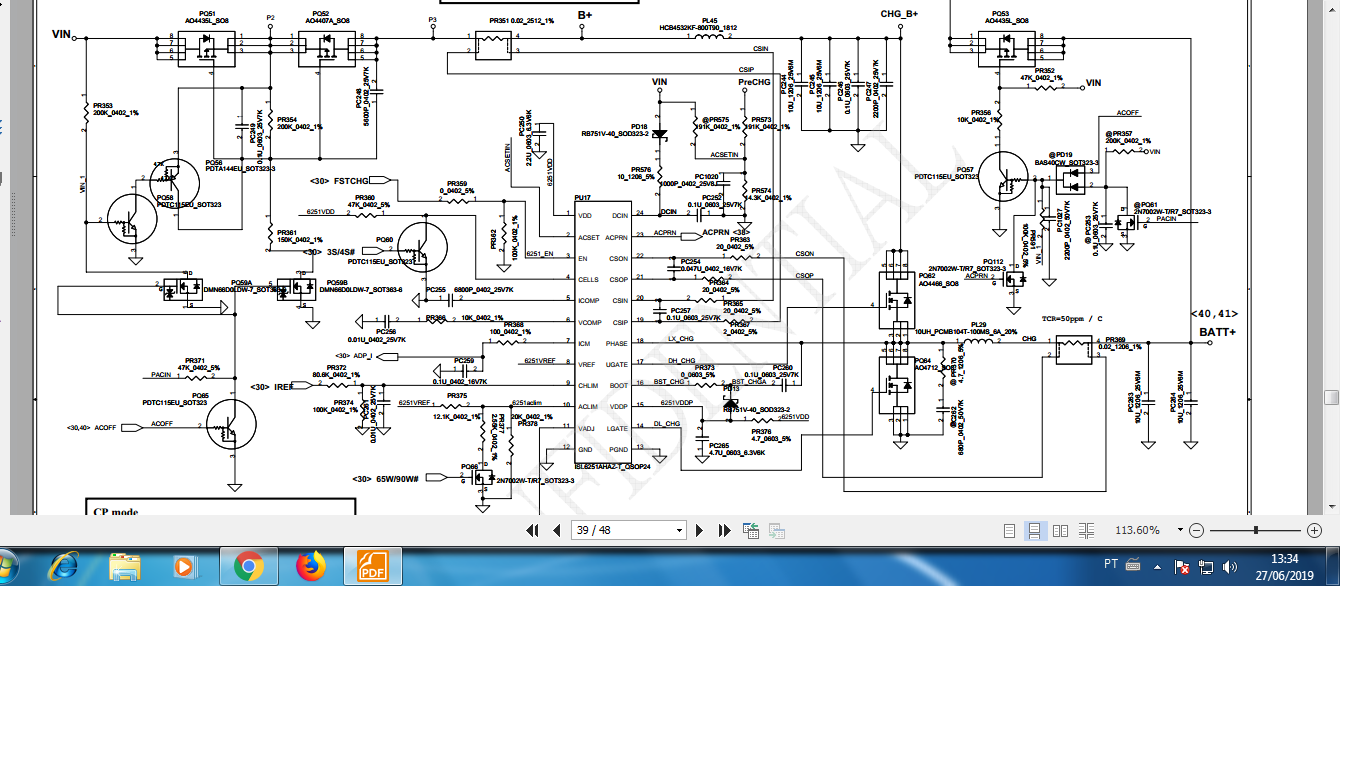
Task: Open the network status tray icon
Action: pyautogui.click(x=1205, y=567)
